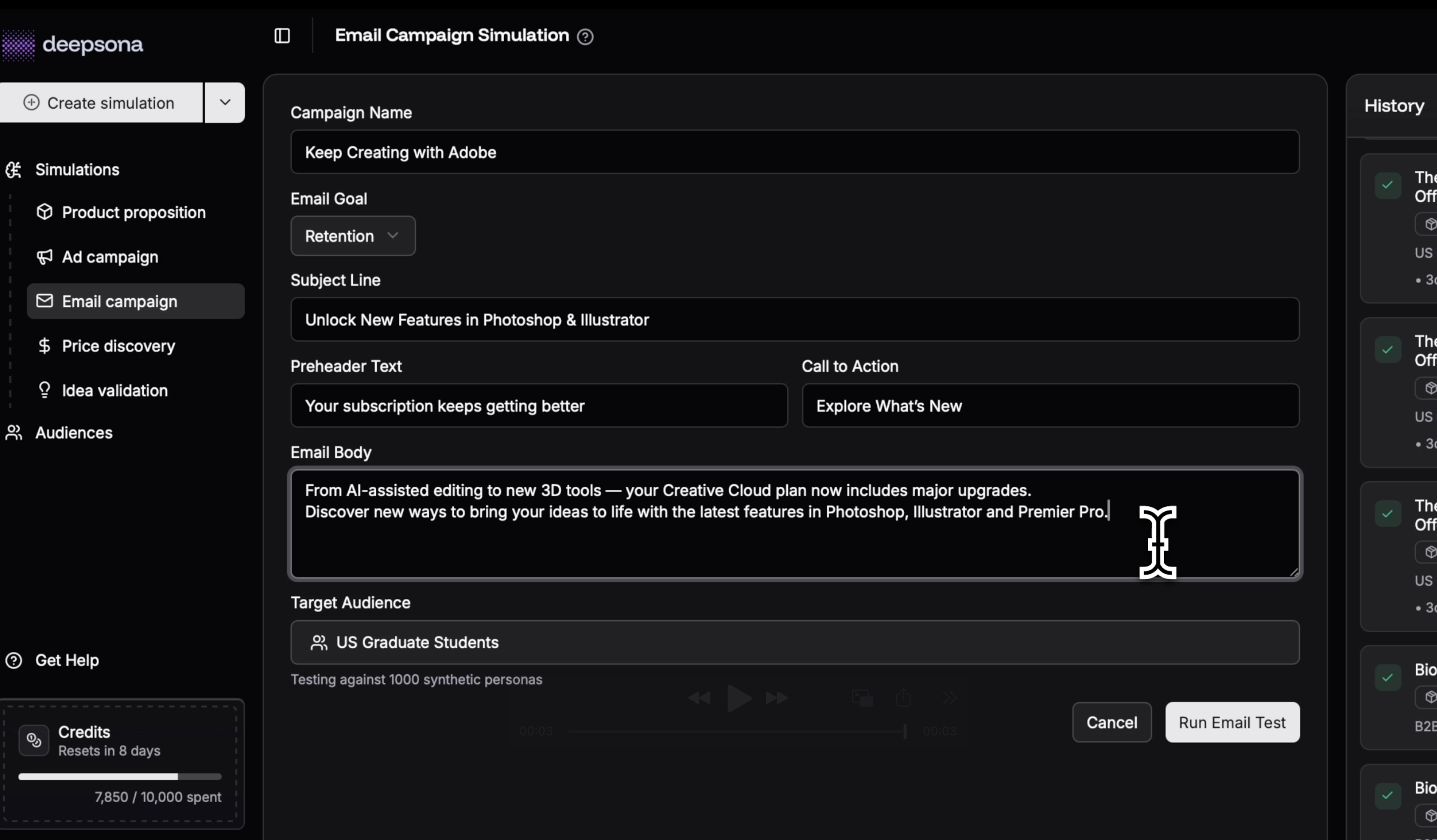Toggle the sidebar panel icon
Screen dimensions: 1437x840
(x=282, y=36)
